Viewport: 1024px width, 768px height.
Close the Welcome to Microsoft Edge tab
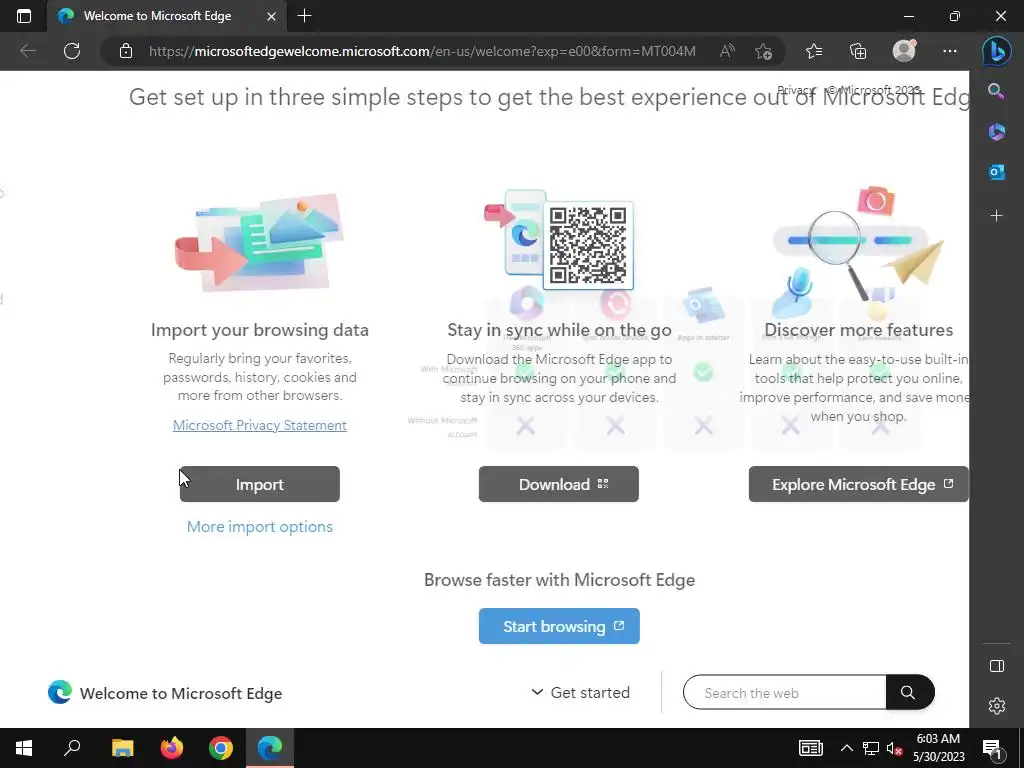click(272, 16)
